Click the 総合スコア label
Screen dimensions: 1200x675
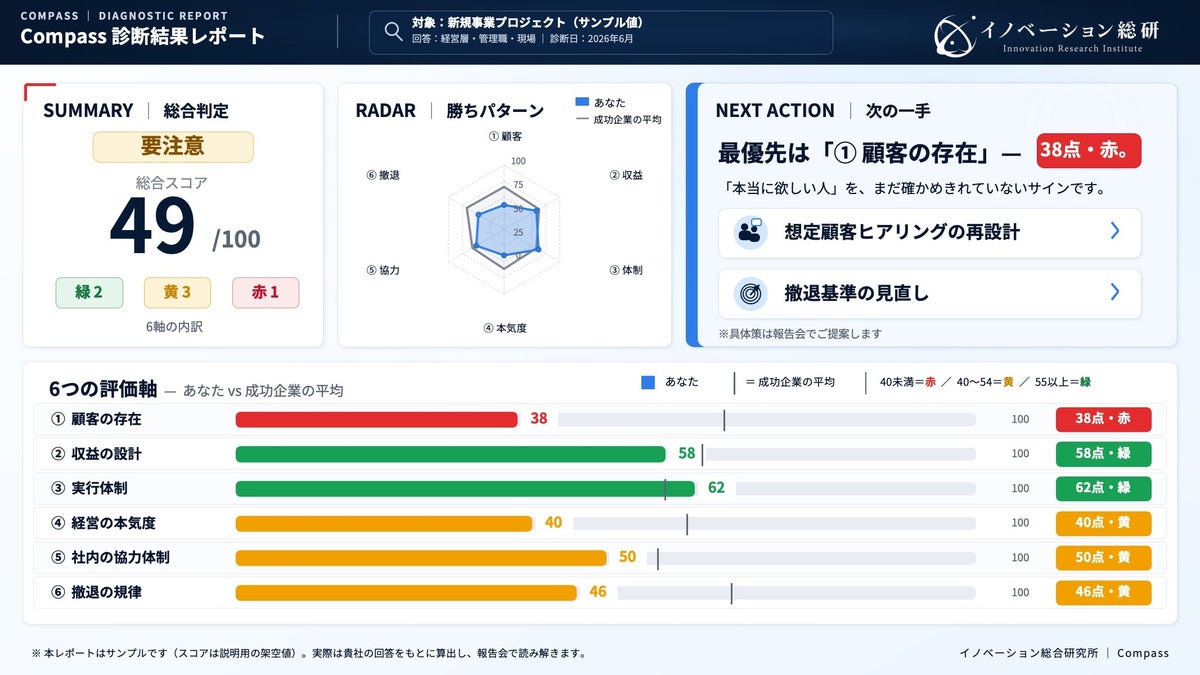tap(172, 183)
